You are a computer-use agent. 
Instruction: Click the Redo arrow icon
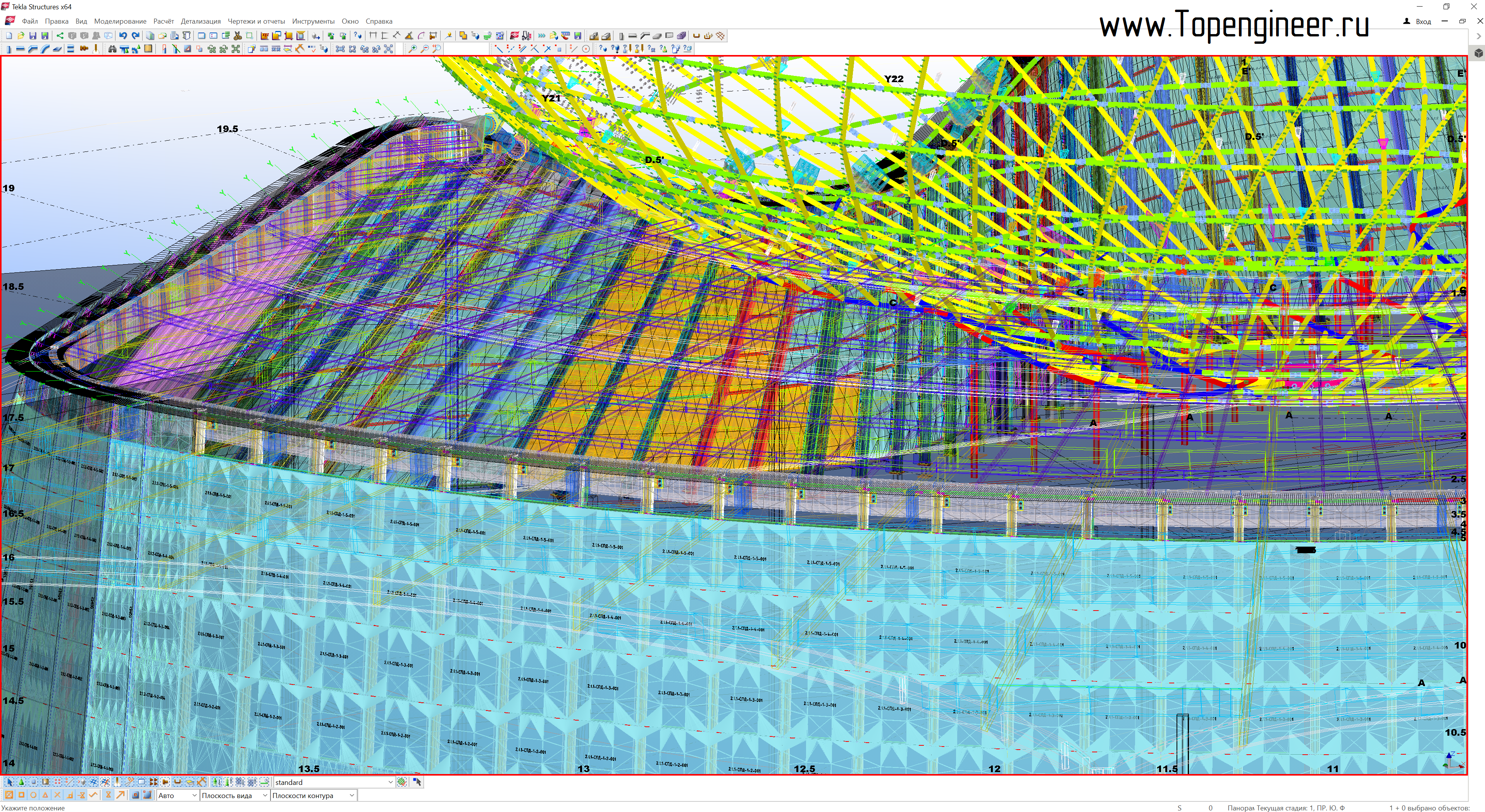136,36
